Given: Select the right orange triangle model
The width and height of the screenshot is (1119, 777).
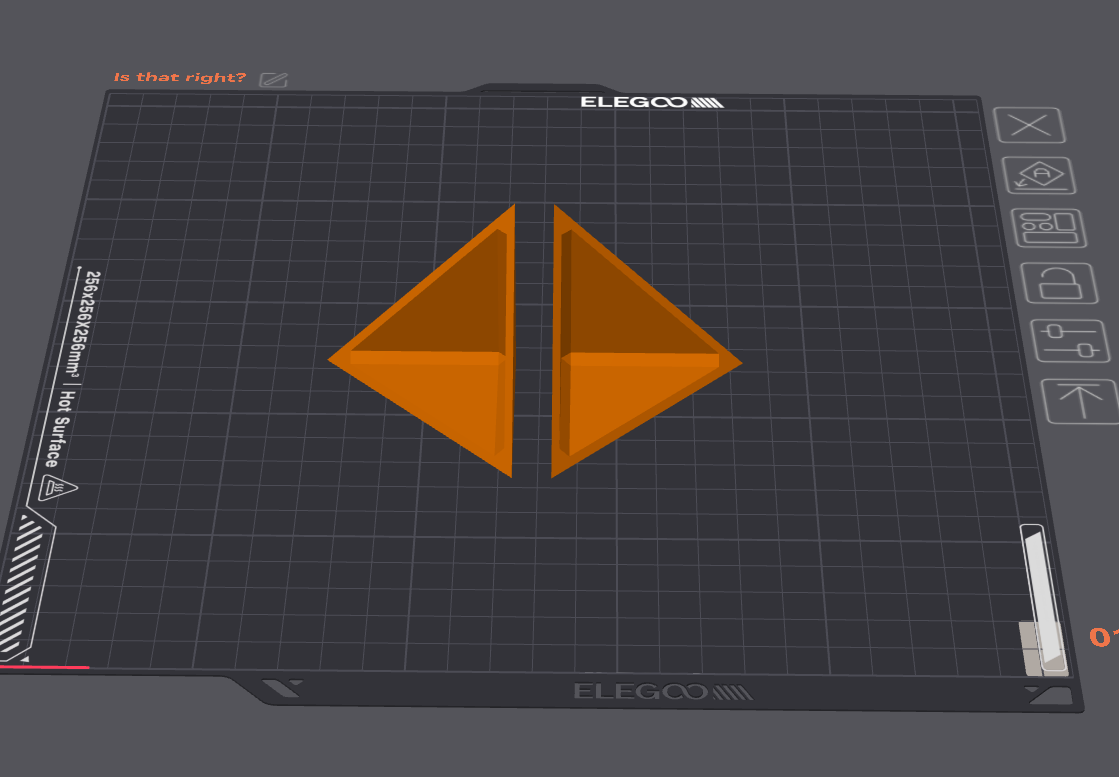Looking at the screenshot, I should click(628, 350).
